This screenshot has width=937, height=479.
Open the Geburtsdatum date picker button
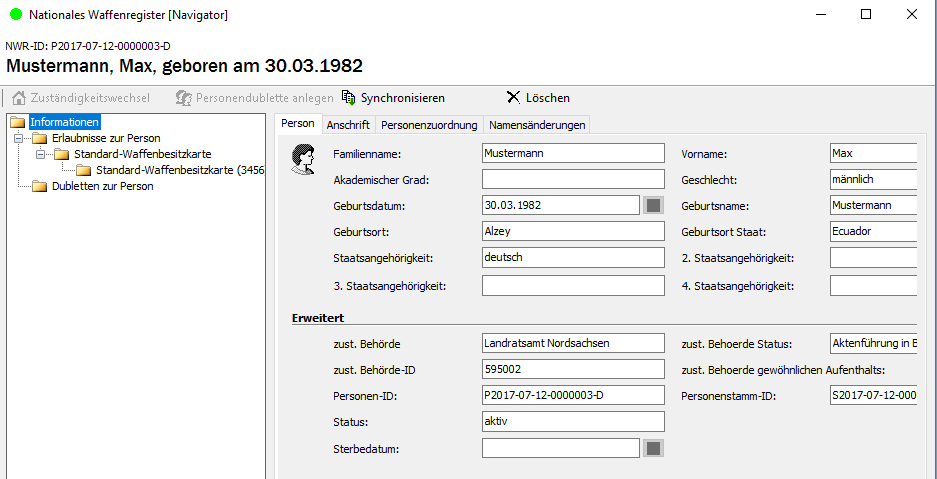pos(653,205)
